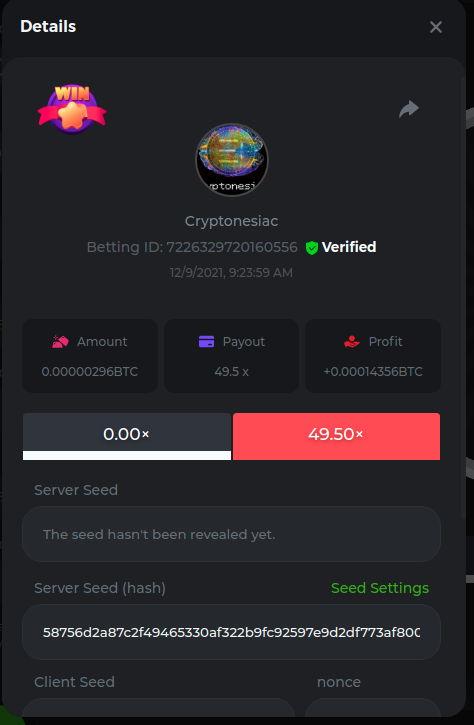
Task: Click the Server Seed (hash) field
Action: [231, 632]
